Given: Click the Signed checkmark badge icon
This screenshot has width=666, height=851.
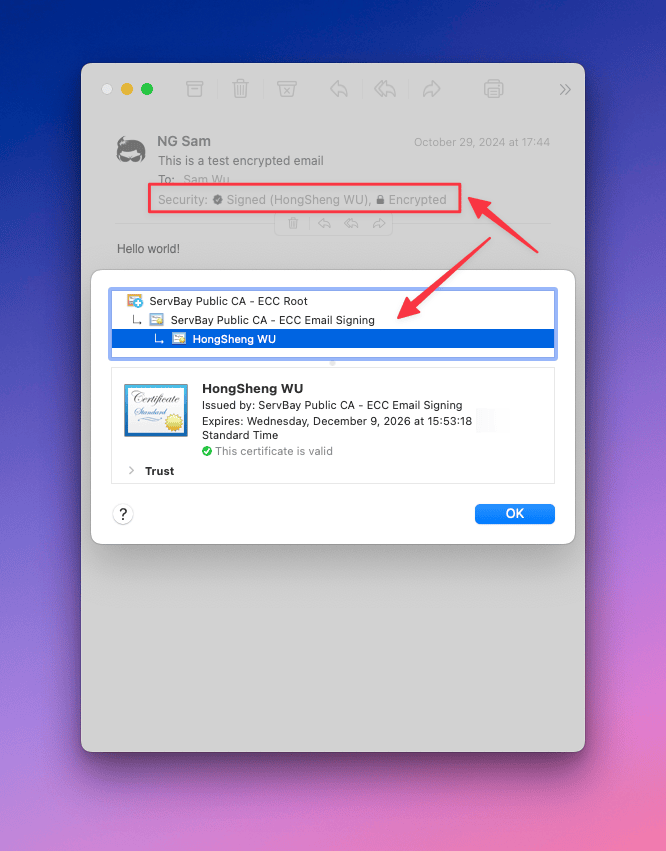Looking at the screenshot, I should (x=218, y=200).
